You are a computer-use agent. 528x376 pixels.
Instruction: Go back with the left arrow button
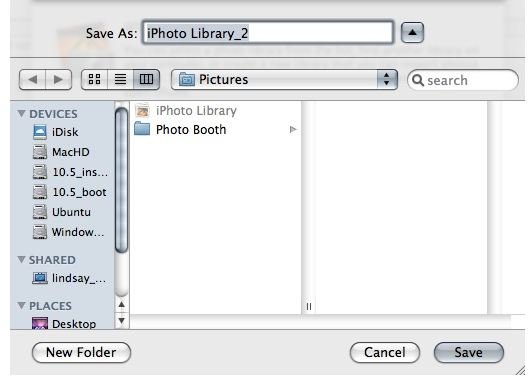point(32,79)
